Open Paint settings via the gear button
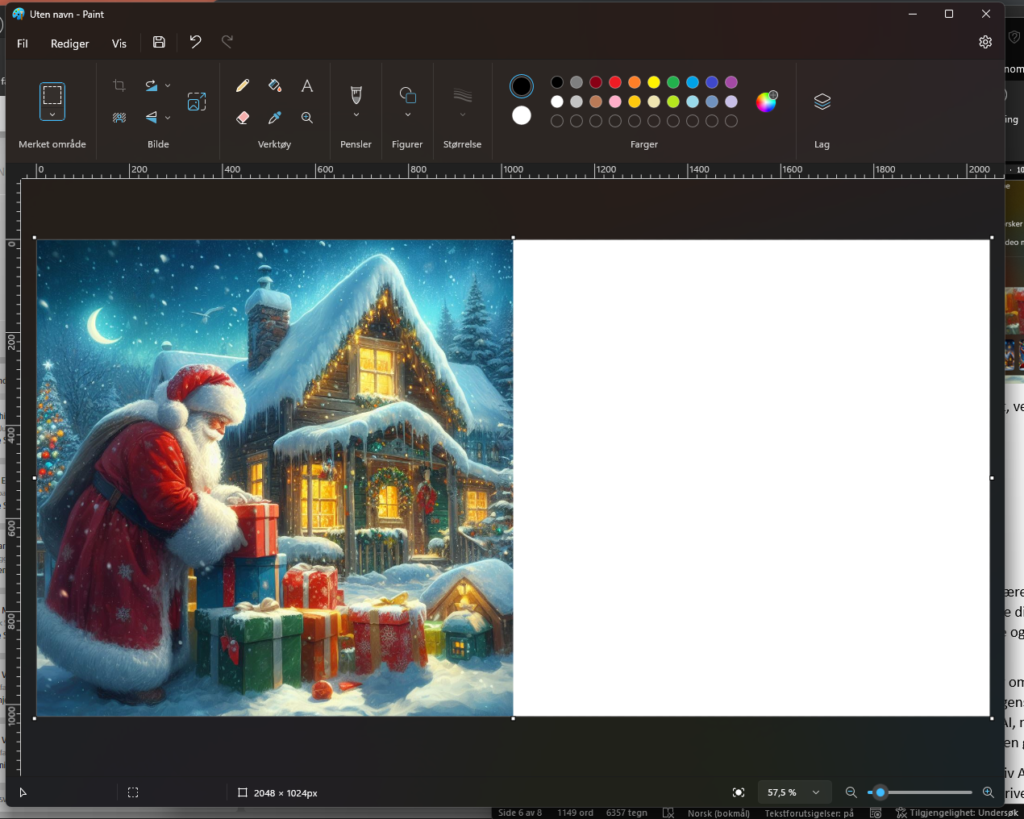Viewport: 1024px width, 819px height. click(985, 42)
